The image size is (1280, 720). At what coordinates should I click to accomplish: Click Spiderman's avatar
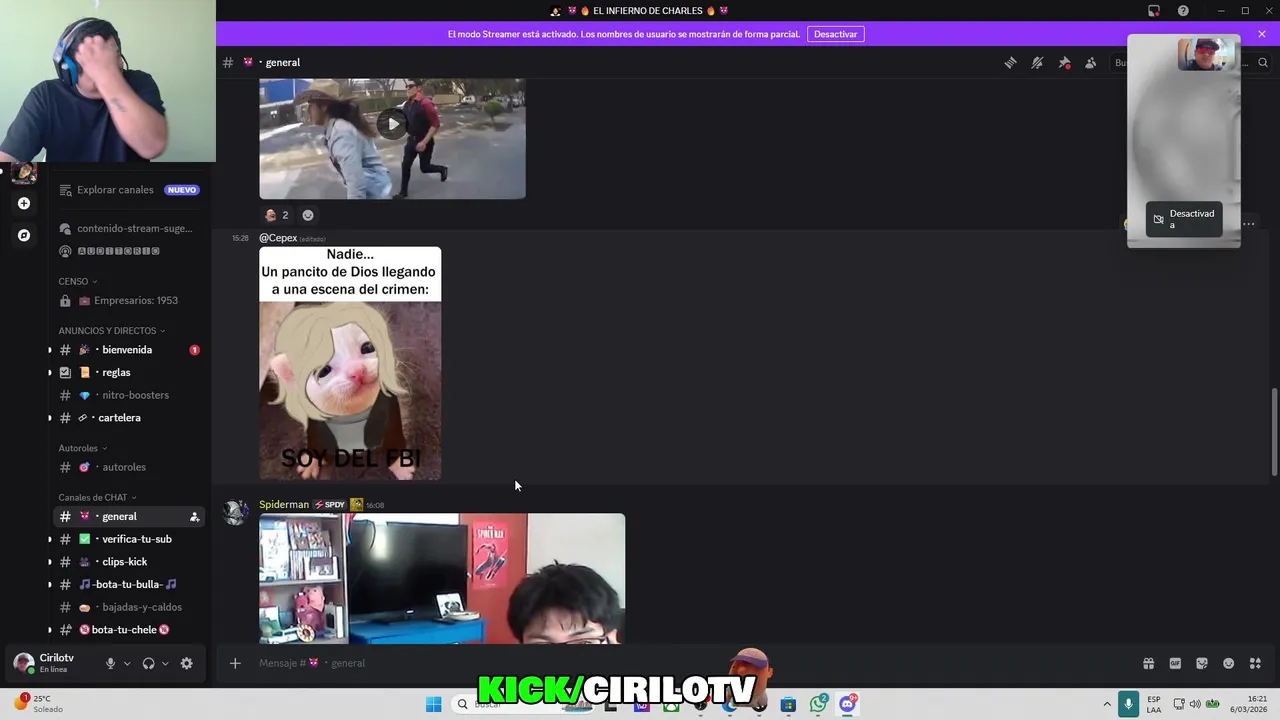tap(236, 512)
